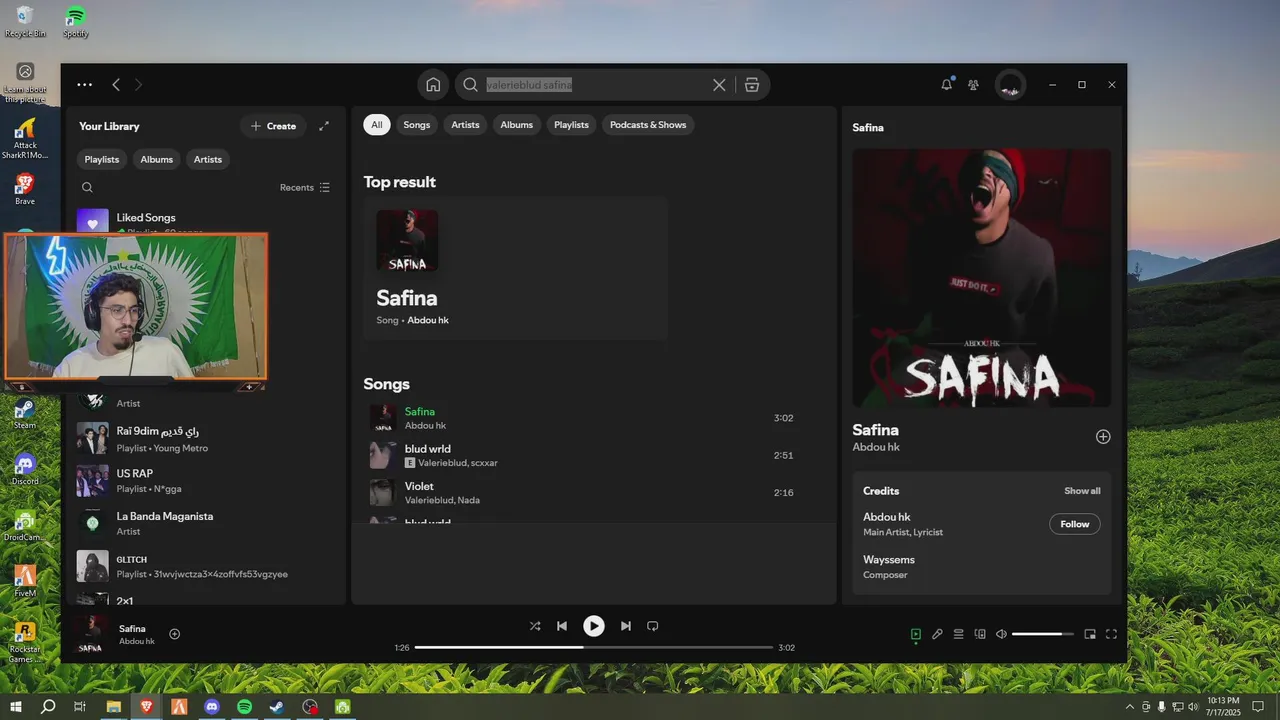Open the Raï 9dim playlist
Screen dimensions: 1280x720
pyautogui.click(x=205, y=438)
